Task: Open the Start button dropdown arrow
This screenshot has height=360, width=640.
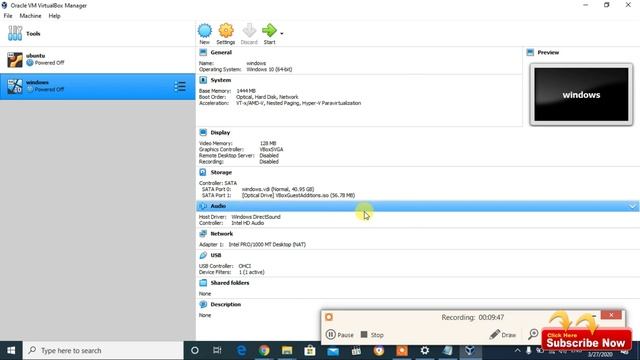Action: coord(282,33)
